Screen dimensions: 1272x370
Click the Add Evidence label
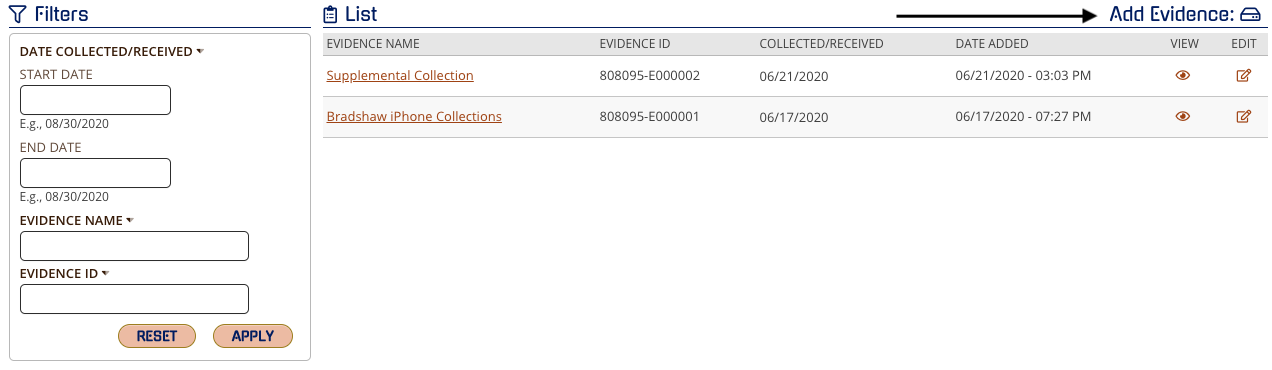coord(1172,15)
